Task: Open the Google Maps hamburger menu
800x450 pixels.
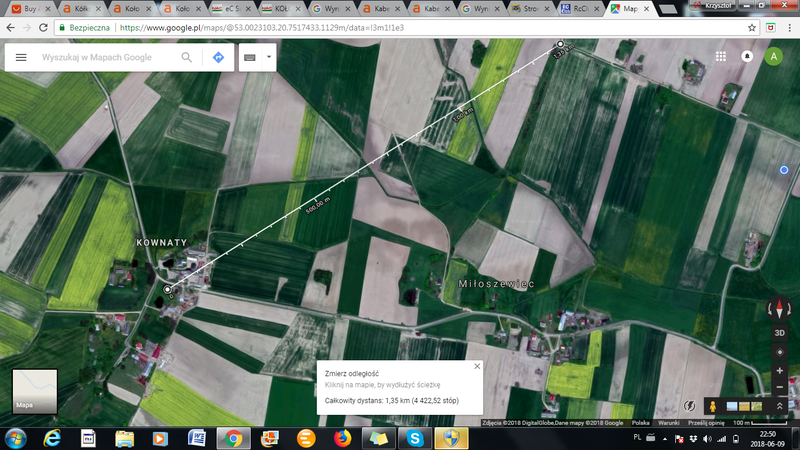Action: 21,57
